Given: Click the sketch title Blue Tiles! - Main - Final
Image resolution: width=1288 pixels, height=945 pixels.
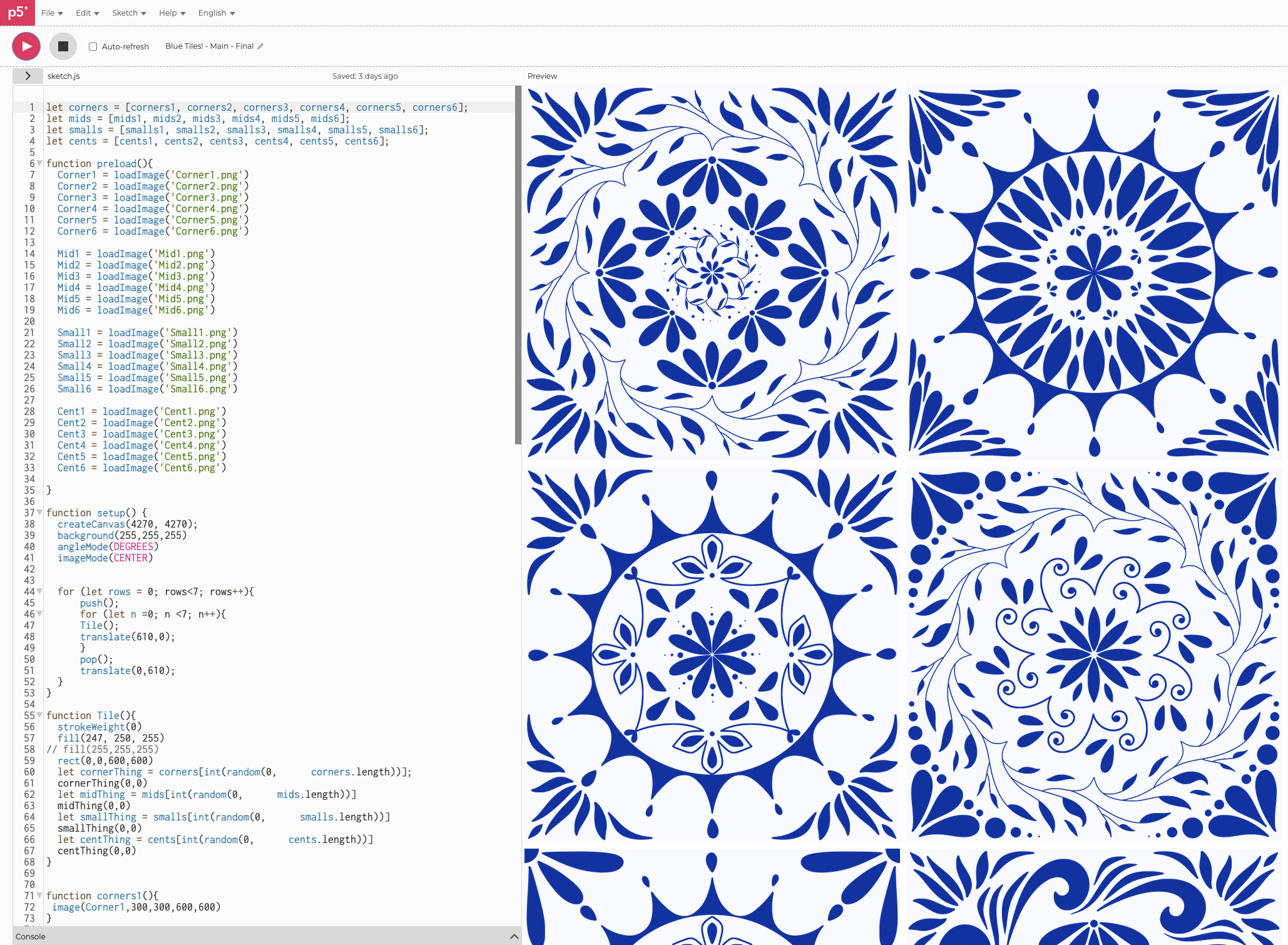Looking at the screenshot, I should click(x=209, y=46).
